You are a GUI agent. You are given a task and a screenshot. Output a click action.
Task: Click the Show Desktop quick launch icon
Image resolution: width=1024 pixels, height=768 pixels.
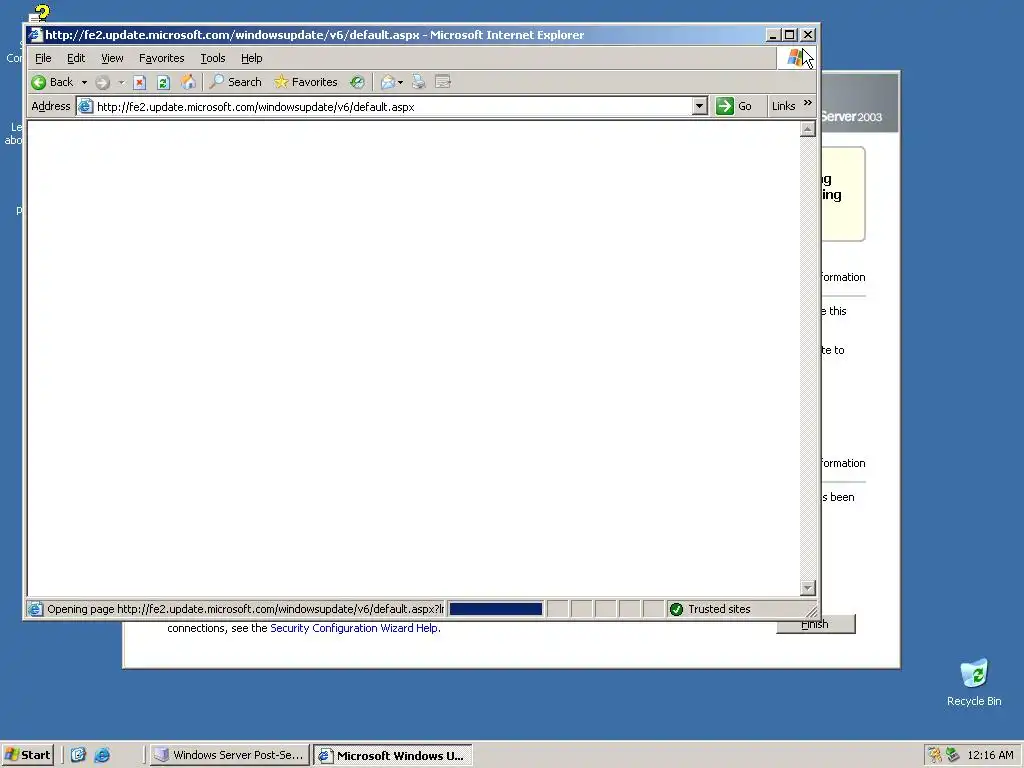[x=78, y=755]
